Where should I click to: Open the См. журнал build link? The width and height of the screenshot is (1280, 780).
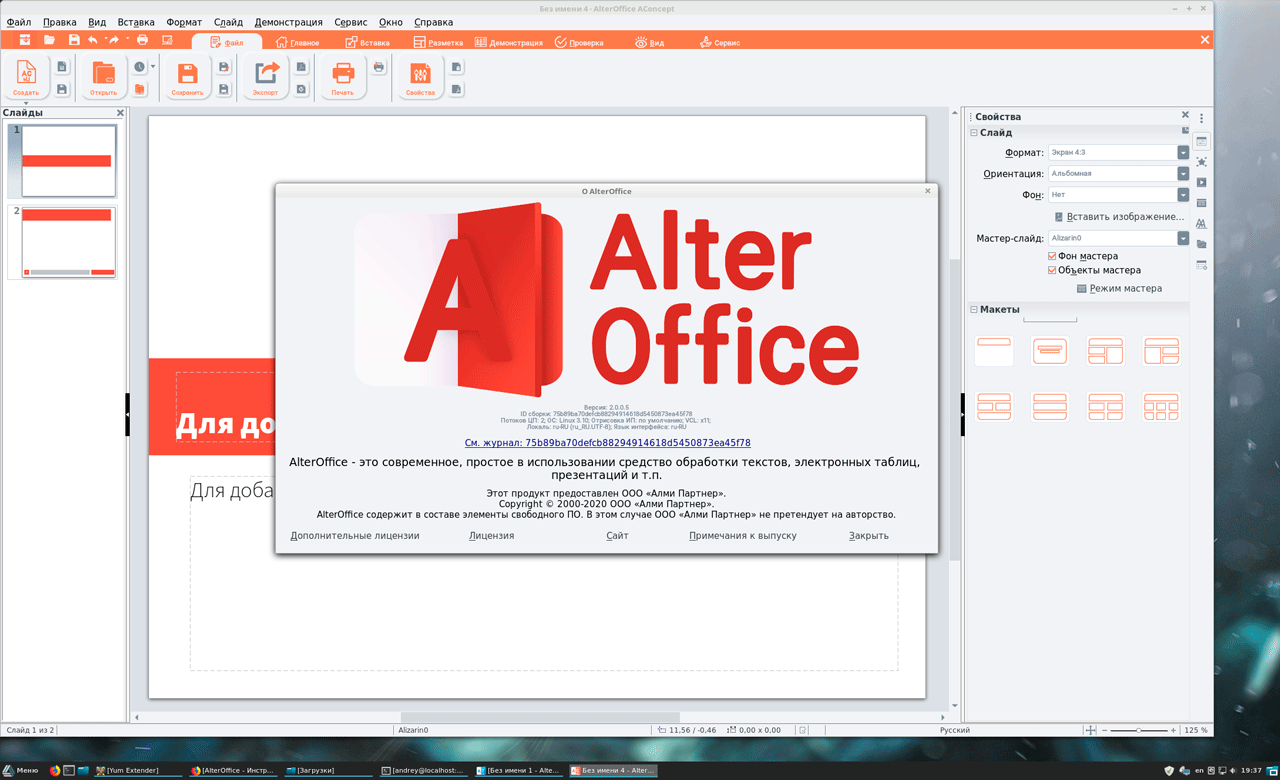[607, 443]
